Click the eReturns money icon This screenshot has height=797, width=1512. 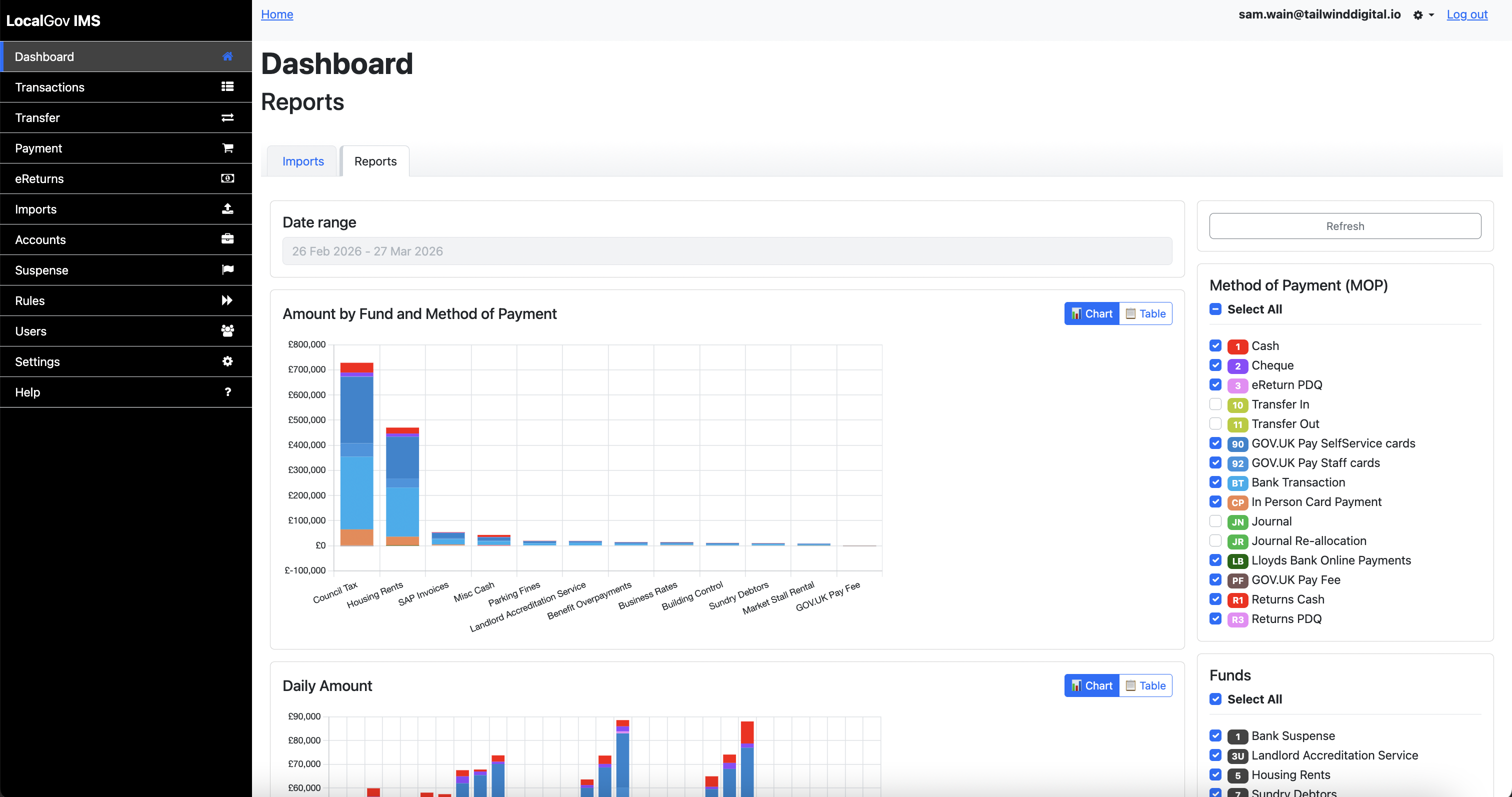[227, 178]
